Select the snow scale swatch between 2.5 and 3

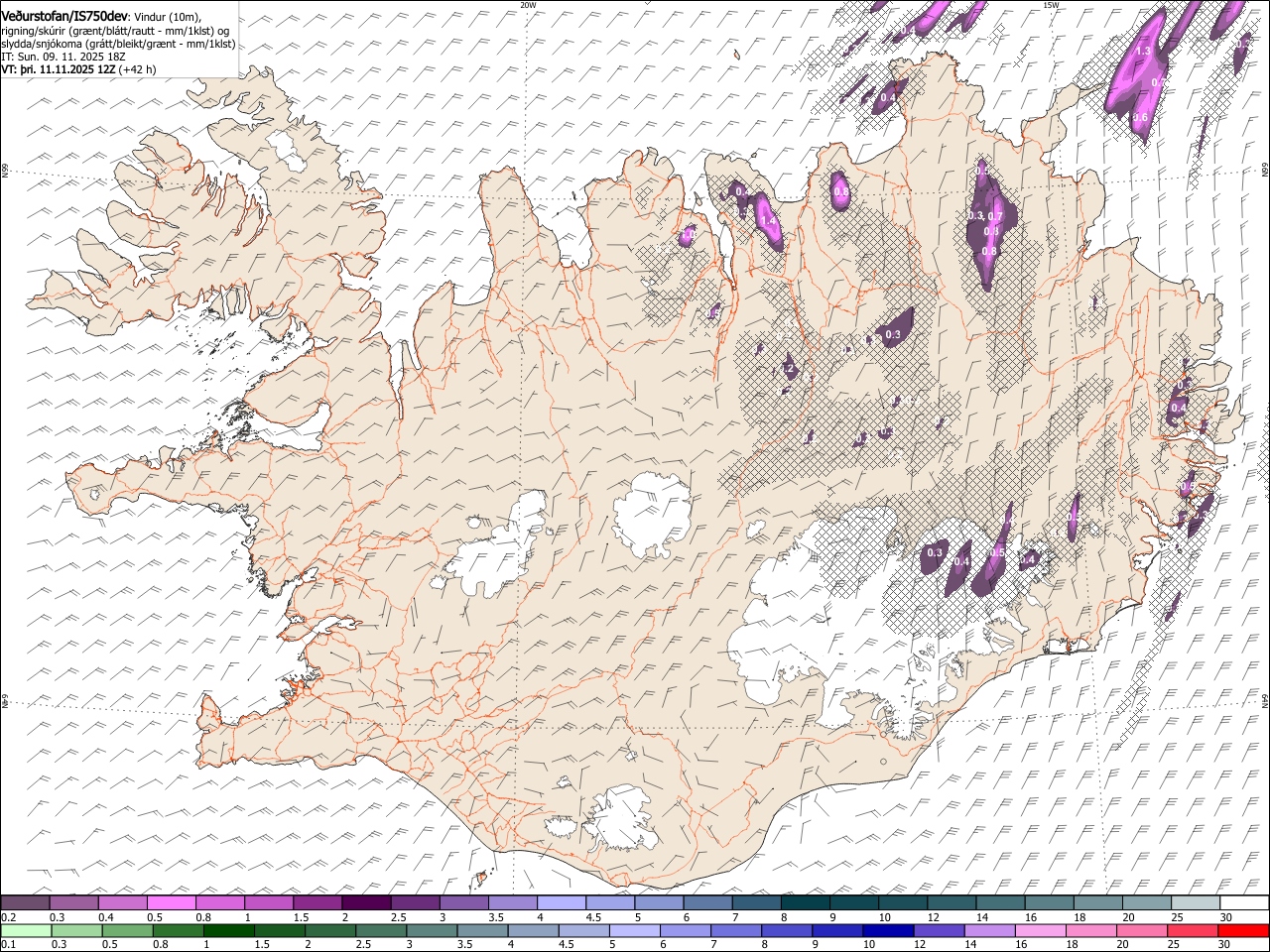[415, 902]
